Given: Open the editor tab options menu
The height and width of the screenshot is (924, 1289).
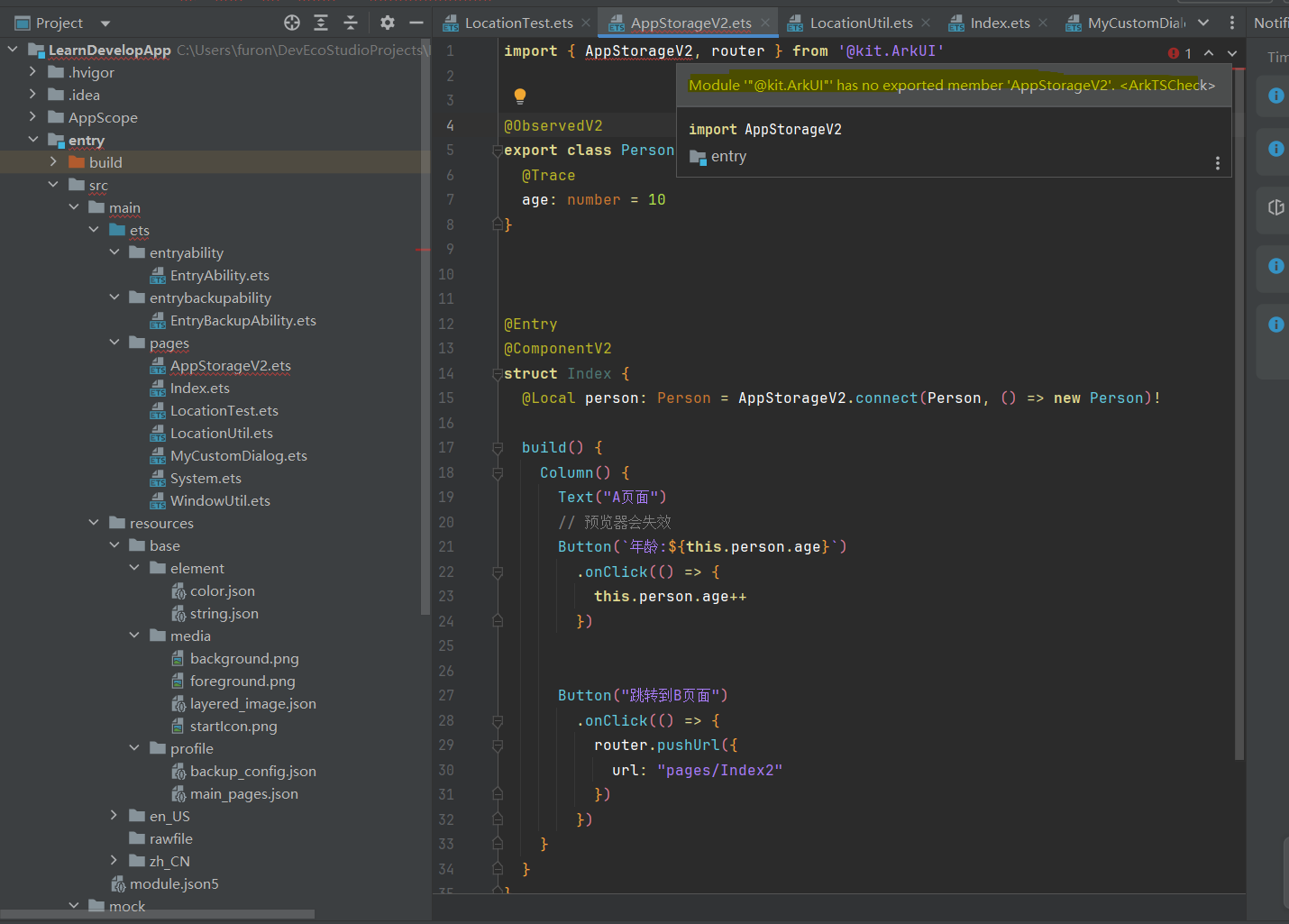Looking at the screenshot, I should tap(1232, 23).
